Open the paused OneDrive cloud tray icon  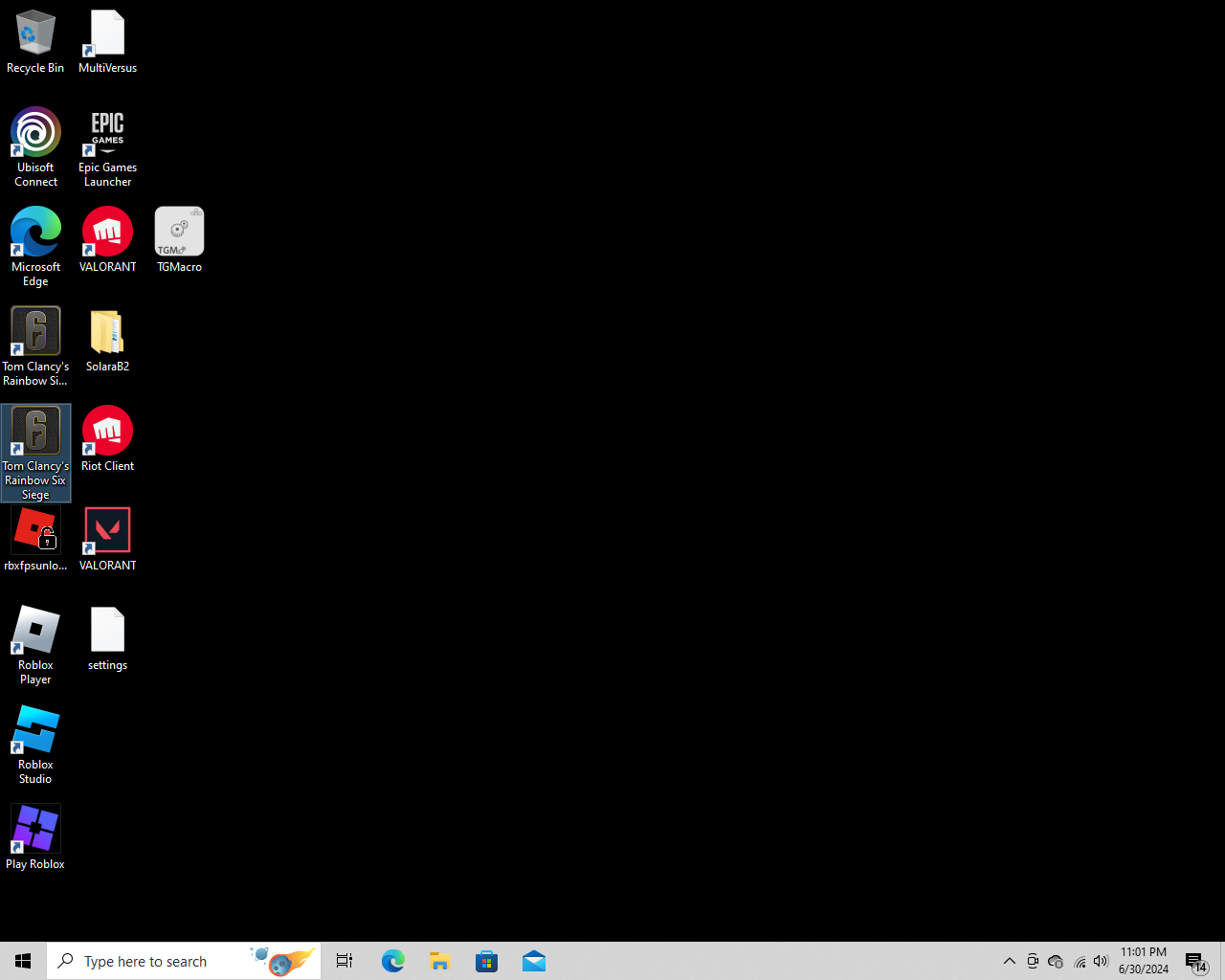point(1056,961)
